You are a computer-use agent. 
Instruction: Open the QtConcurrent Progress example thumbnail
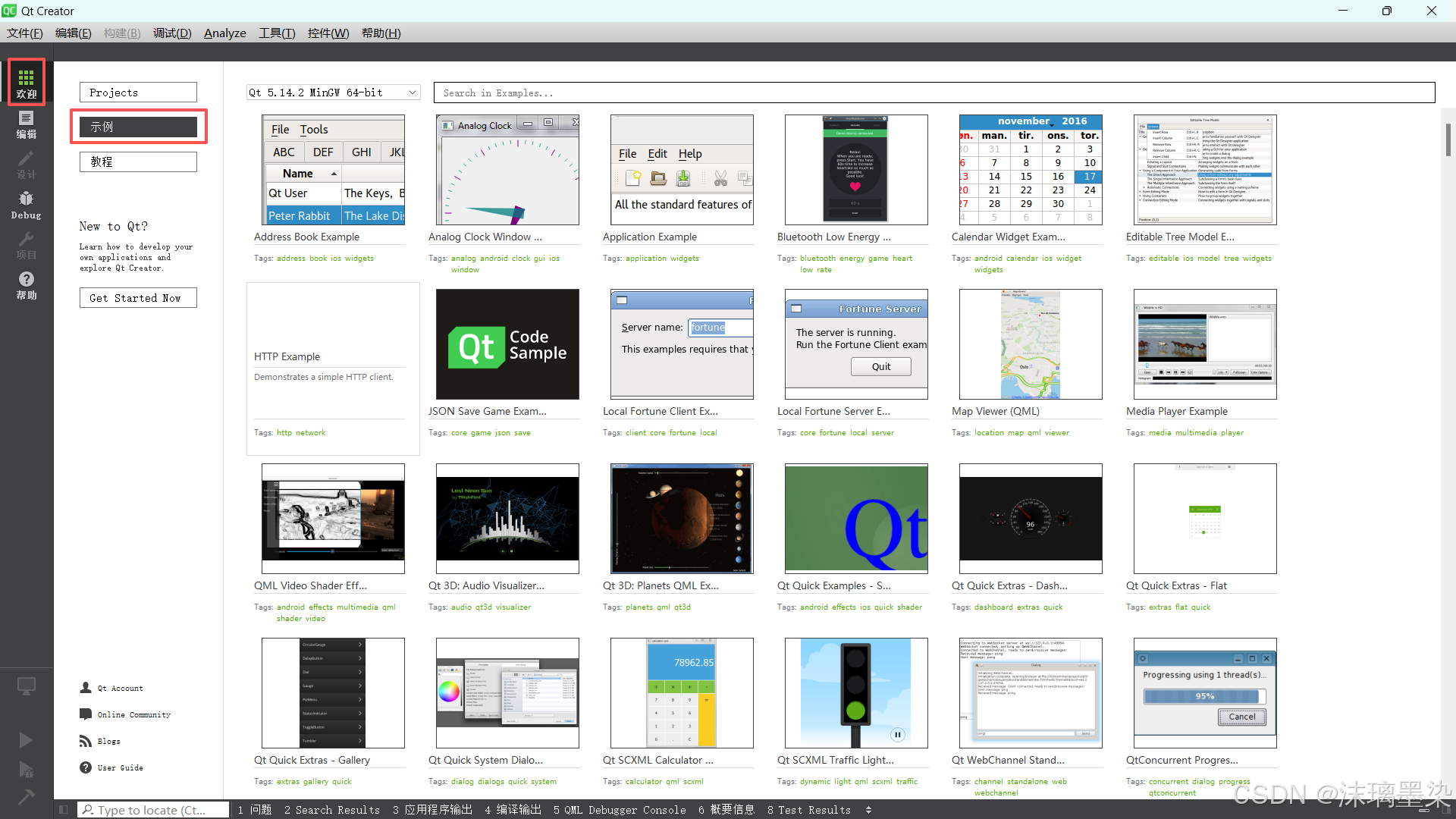1205,693
